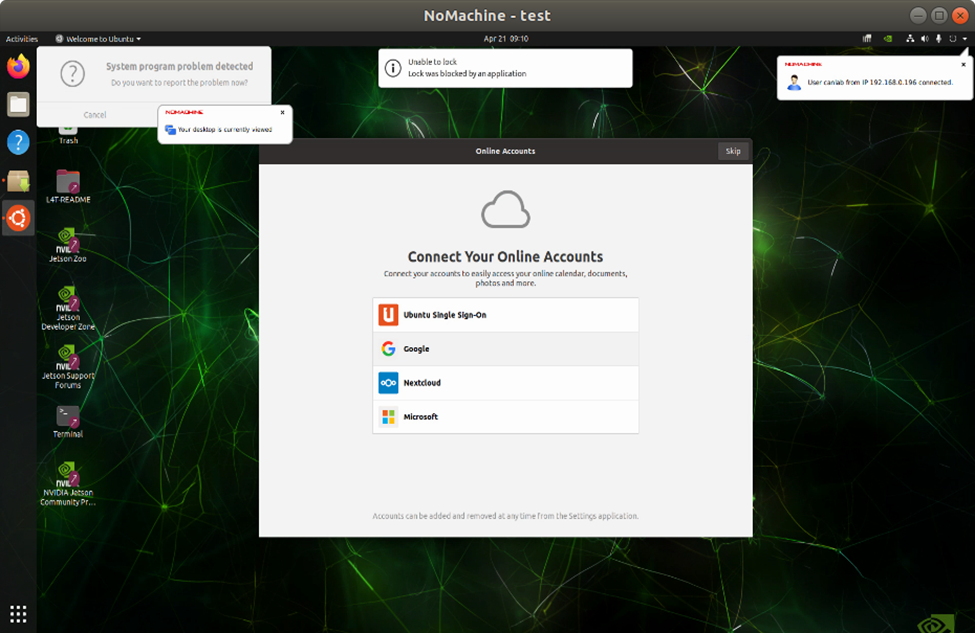Viewport: 975px width, 633px height.
Task: Click the microphone icon in top bar
Action: tap(938, 39)
